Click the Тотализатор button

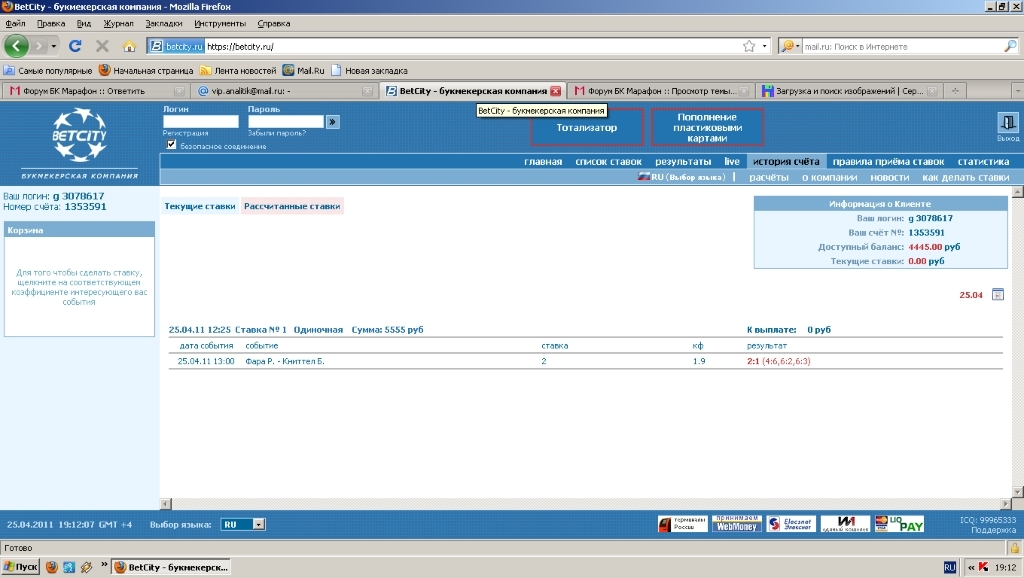(587, 128)
